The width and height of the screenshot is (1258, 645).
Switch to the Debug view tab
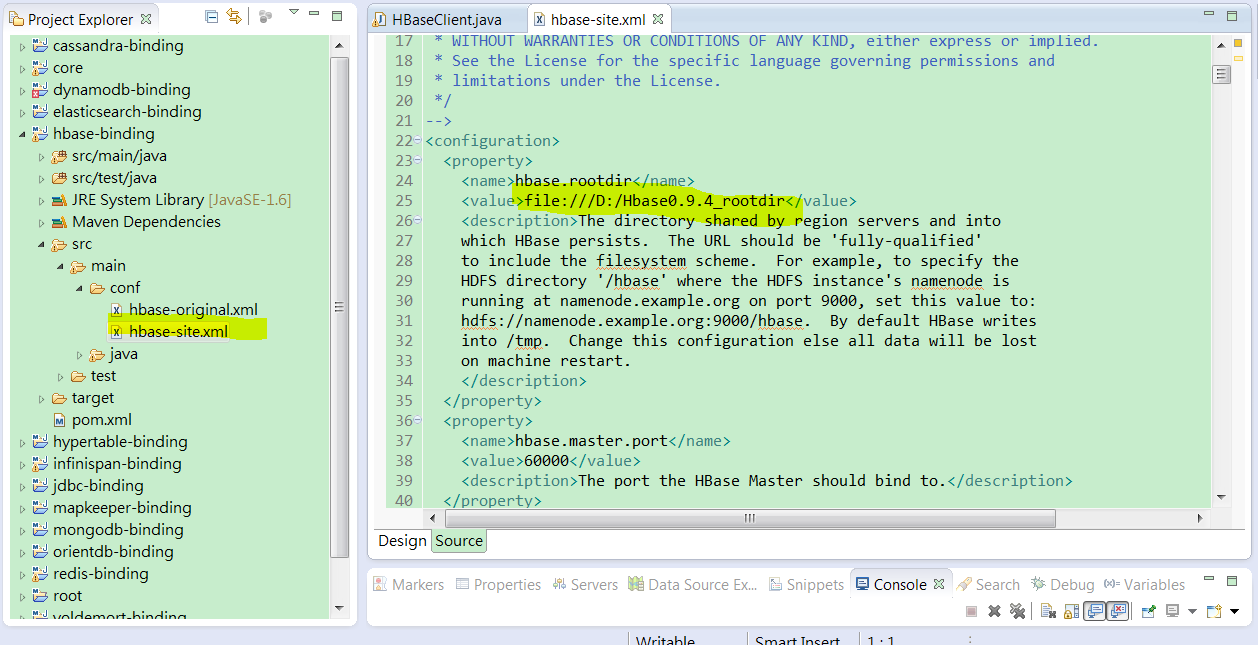pyautogui.click(x=1063, y=585)
